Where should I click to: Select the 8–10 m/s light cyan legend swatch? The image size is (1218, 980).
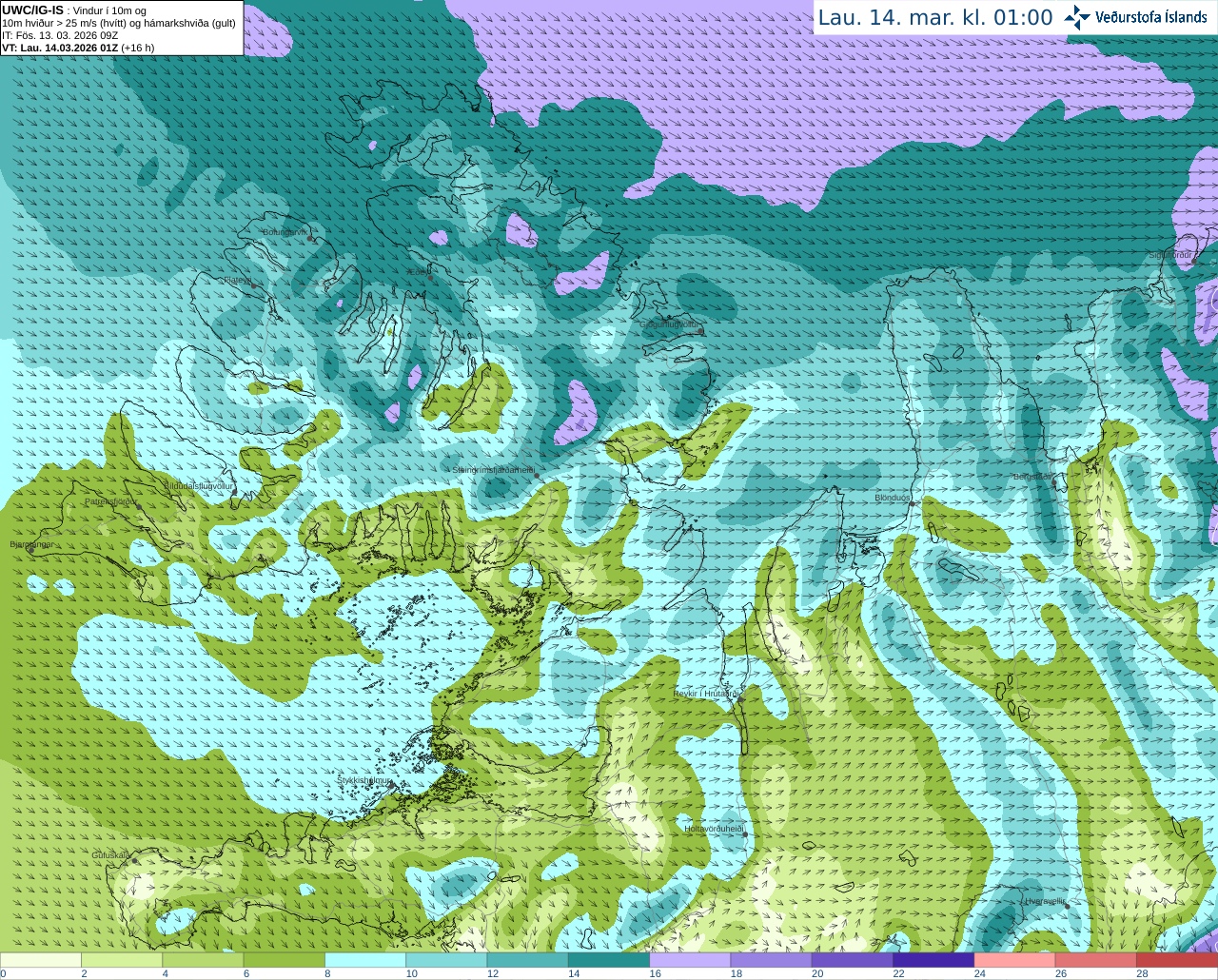(365, 960)
